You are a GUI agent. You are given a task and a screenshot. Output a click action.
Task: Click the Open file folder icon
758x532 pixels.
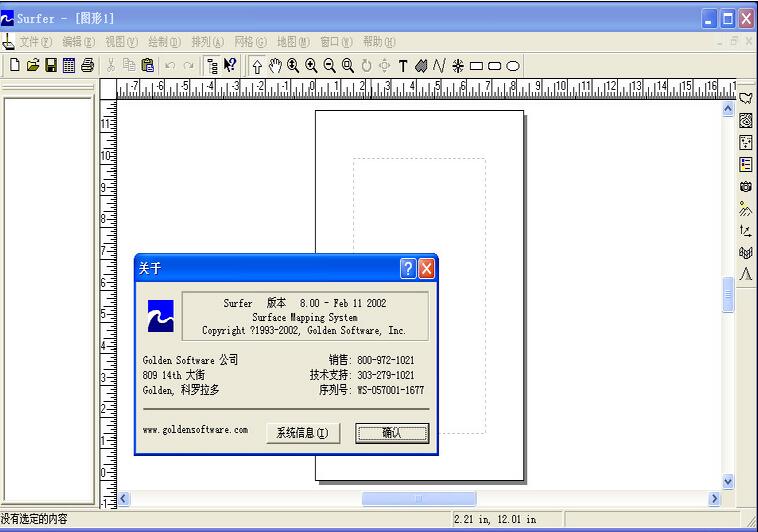32,66
